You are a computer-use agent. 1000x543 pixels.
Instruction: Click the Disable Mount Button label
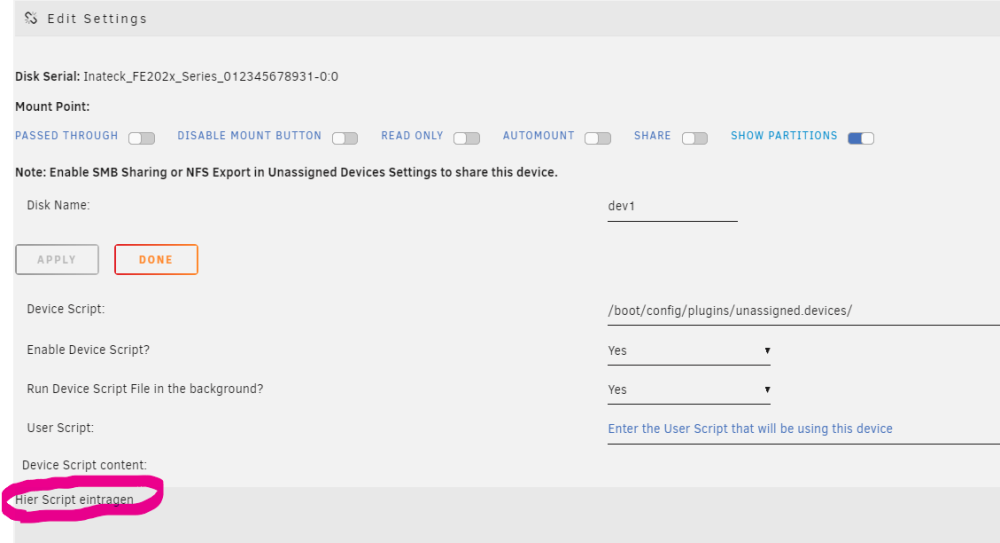(249, 136)
